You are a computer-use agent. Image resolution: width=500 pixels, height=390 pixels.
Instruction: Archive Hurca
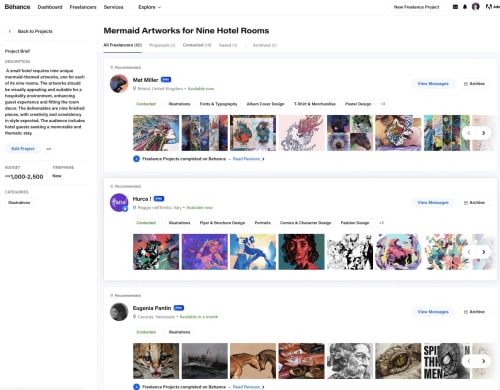pyautogui.click(x=474, y=203)
